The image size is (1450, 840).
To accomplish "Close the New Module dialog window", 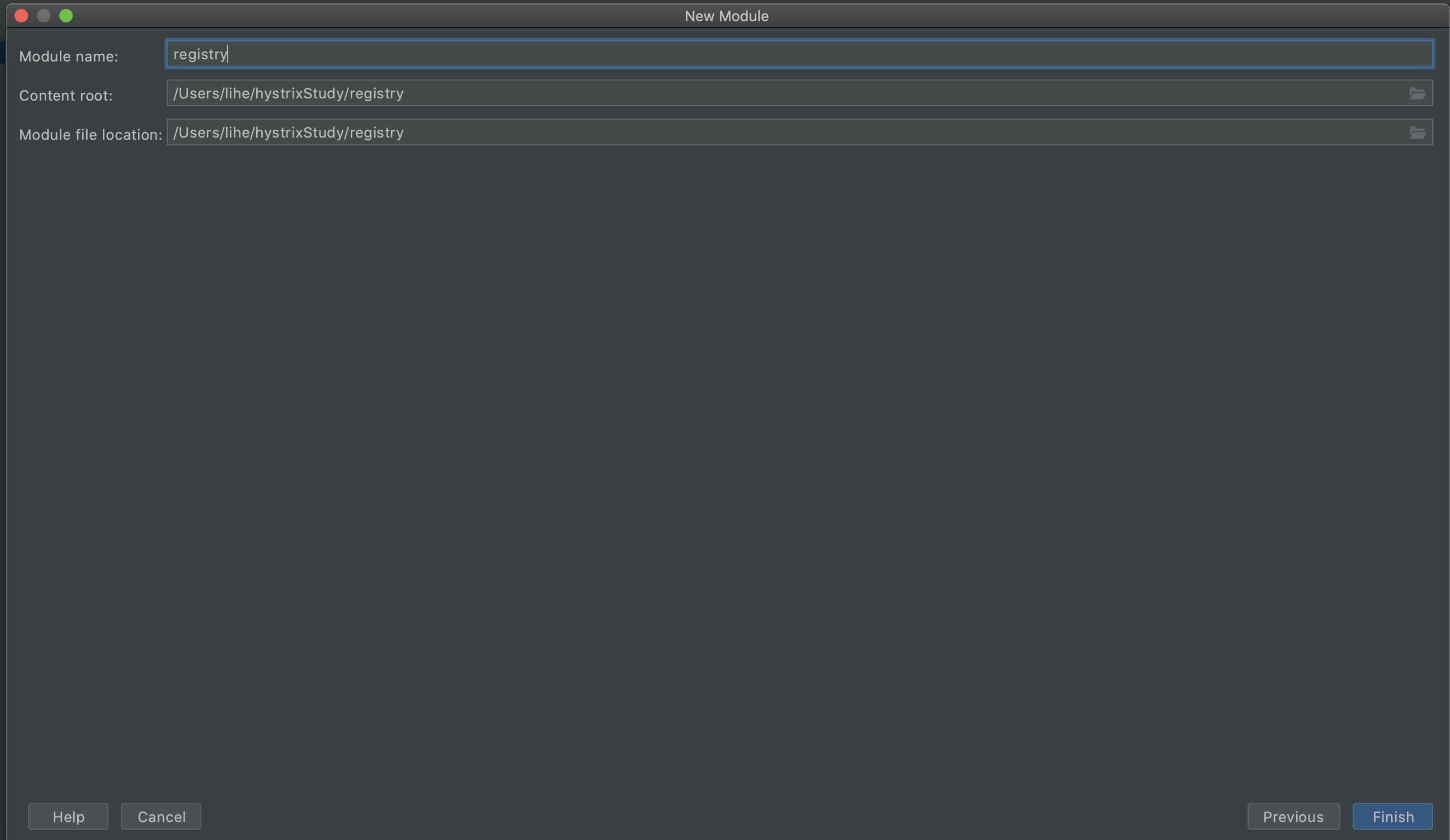I will pyautogui.click(x=21, y=16).
